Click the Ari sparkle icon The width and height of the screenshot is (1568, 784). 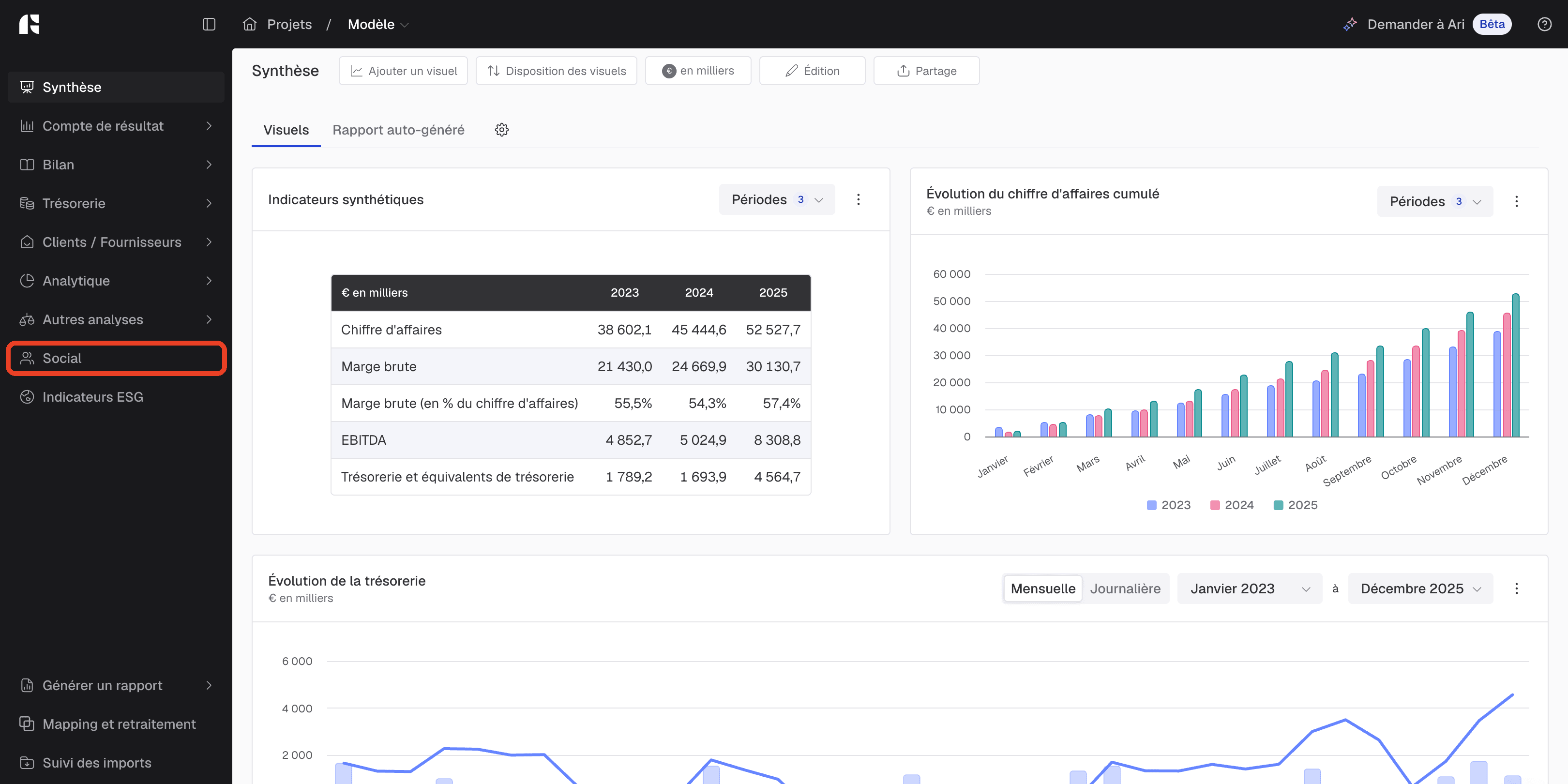pyautogui.click(x=1350, y=24)
